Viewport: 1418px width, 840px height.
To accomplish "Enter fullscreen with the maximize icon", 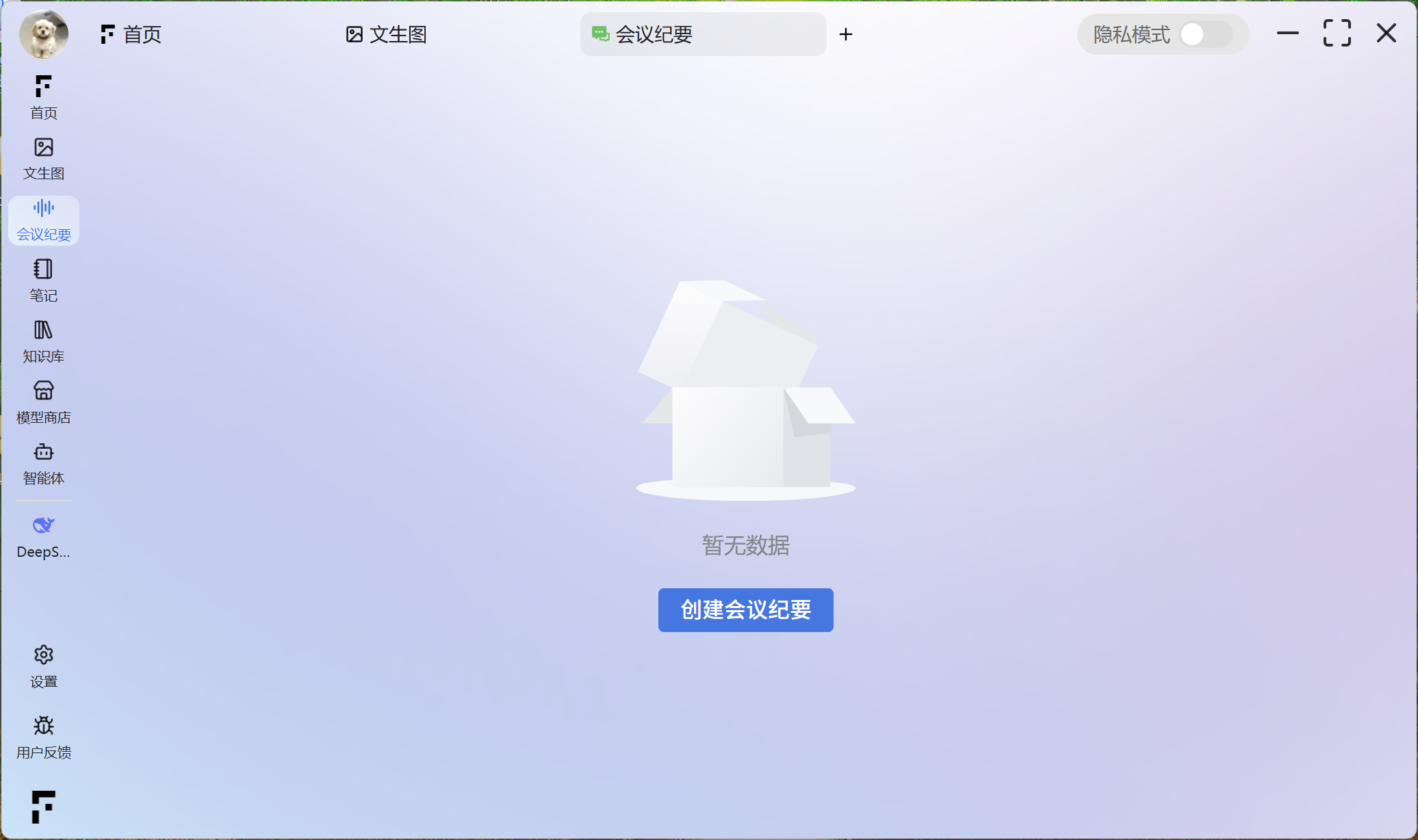I will click(x=1337, y=33).
